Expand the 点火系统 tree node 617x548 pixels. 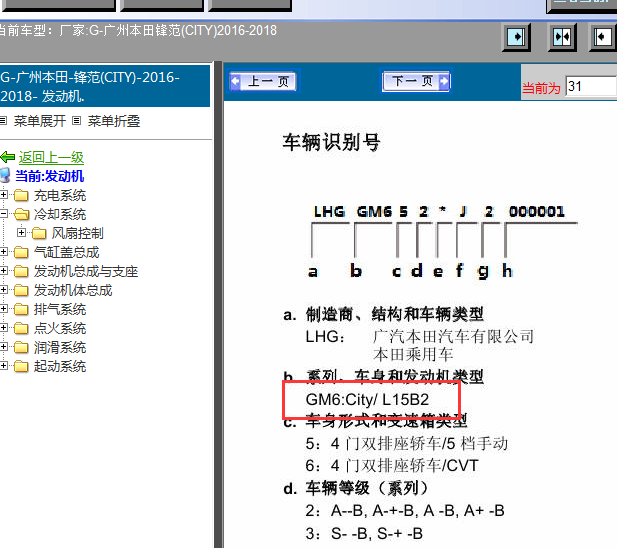pos(4,328)
